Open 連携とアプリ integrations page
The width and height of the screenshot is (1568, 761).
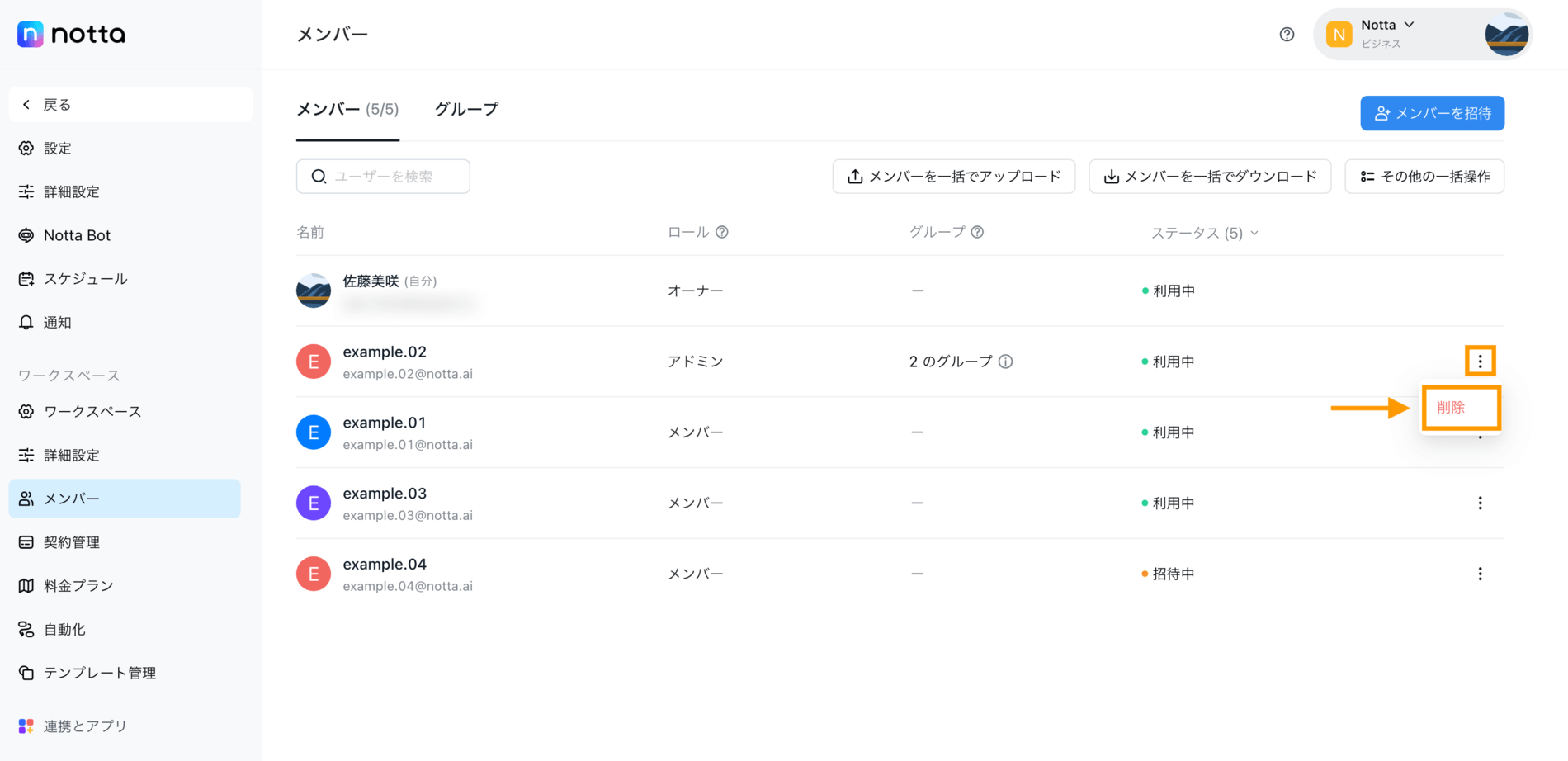(x=84, y=726)
